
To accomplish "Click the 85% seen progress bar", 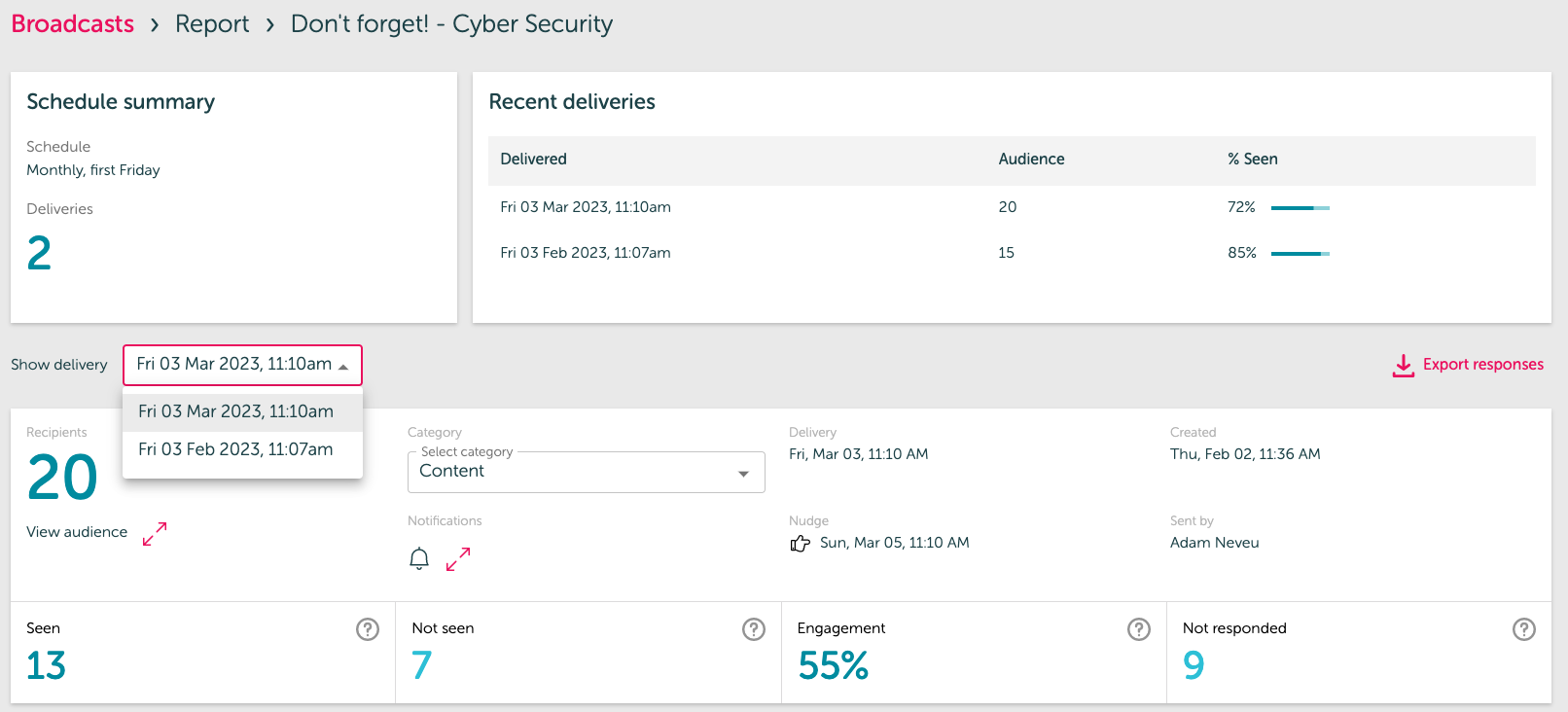I will point(1301,254).
